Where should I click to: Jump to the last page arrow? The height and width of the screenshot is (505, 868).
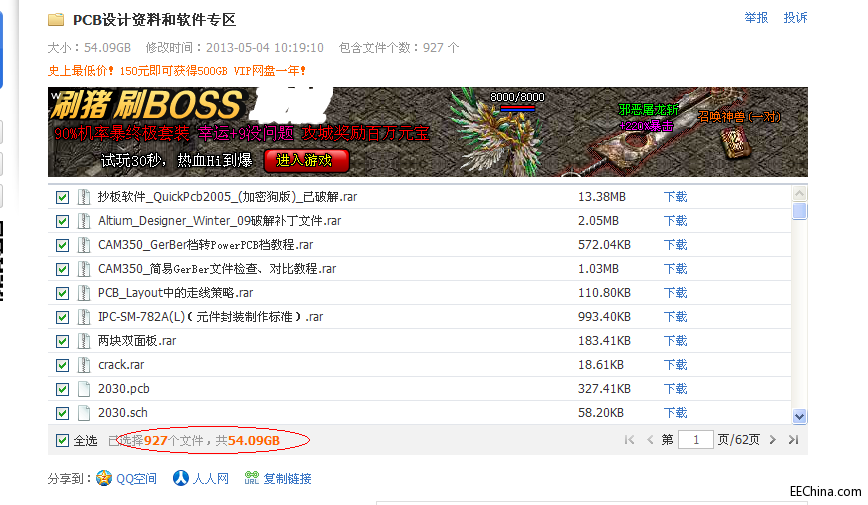(793, 440)
